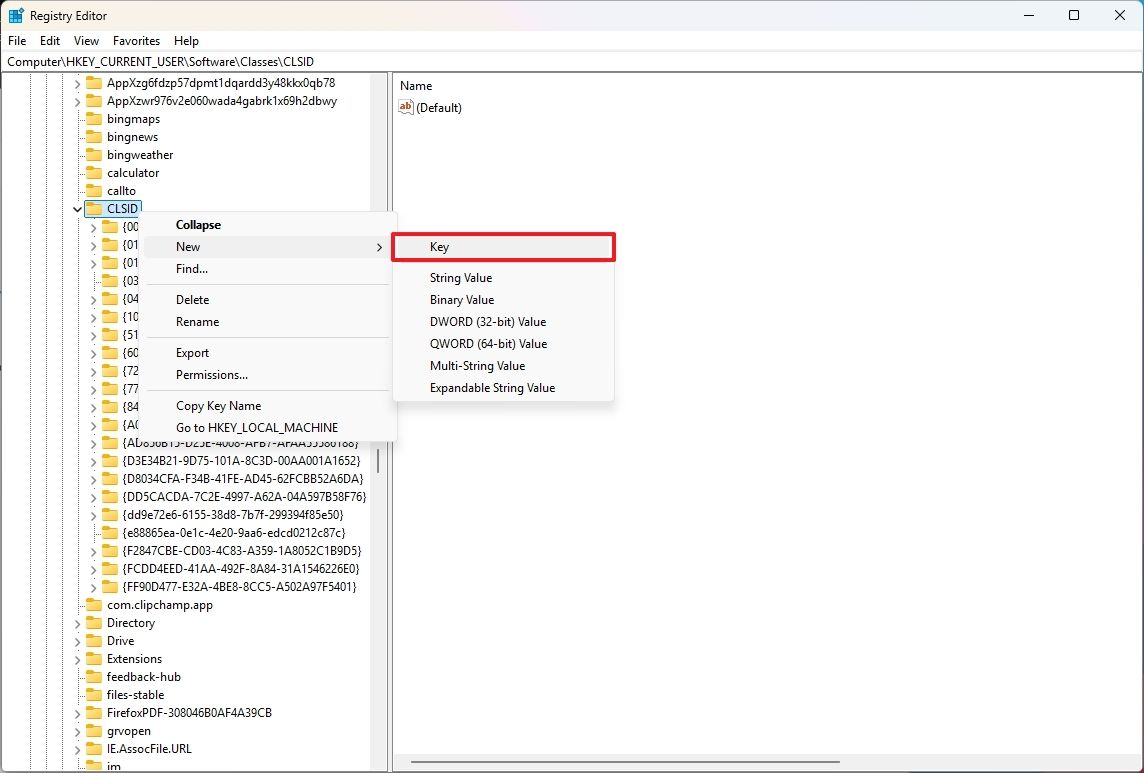Expand the Drive key
Image resolution: width=1144 pixels, height=773 pixels.
click(x=78, y=640)
